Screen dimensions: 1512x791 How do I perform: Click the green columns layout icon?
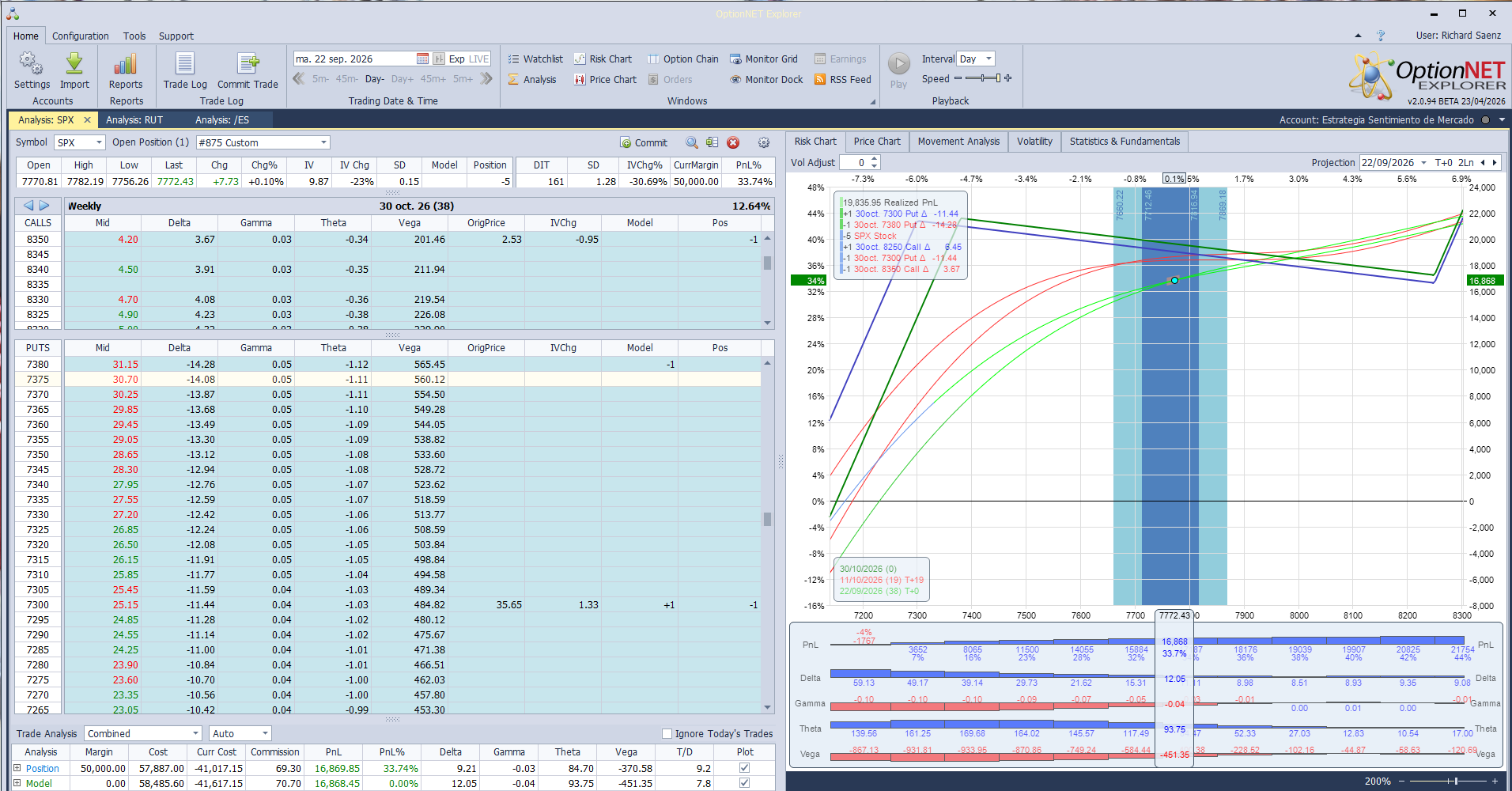713,142
